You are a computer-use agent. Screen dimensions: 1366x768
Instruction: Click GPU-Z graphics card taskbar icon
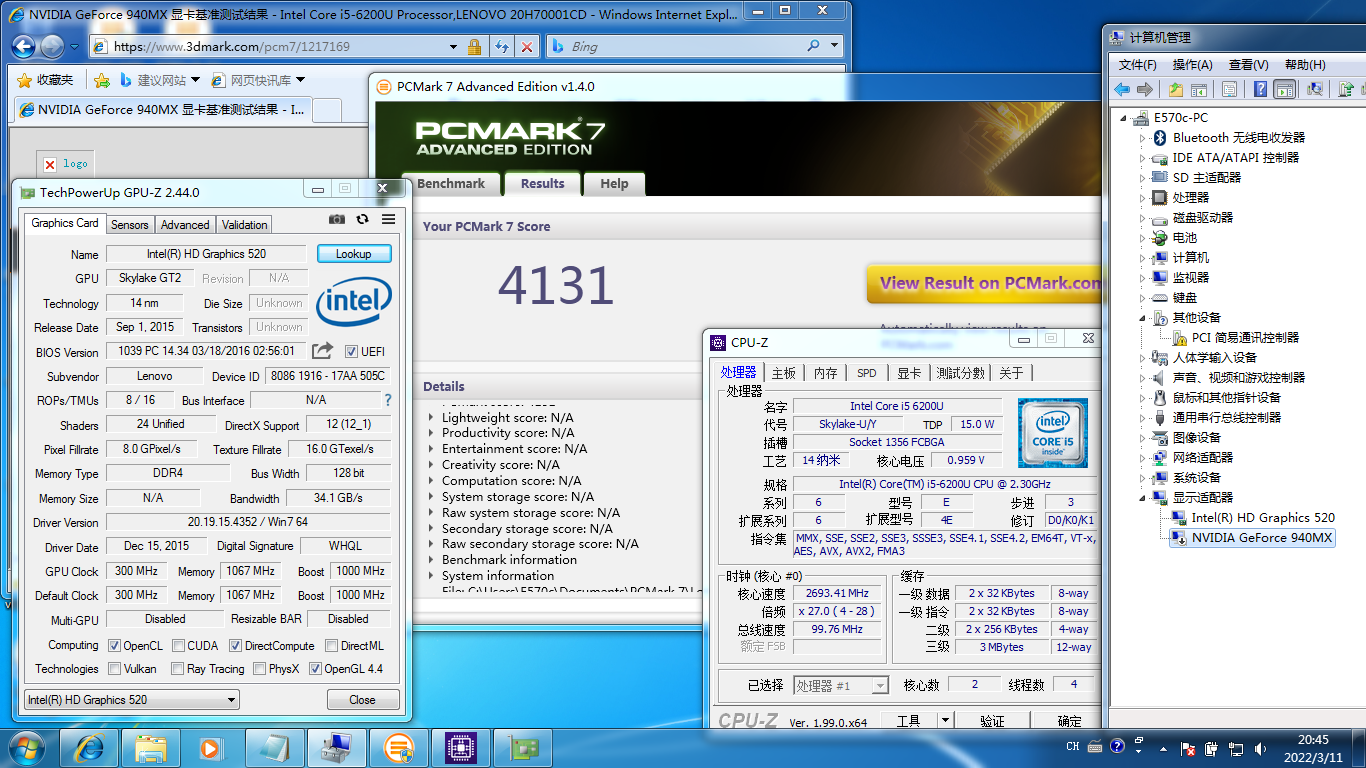click(x=523, y=747)
